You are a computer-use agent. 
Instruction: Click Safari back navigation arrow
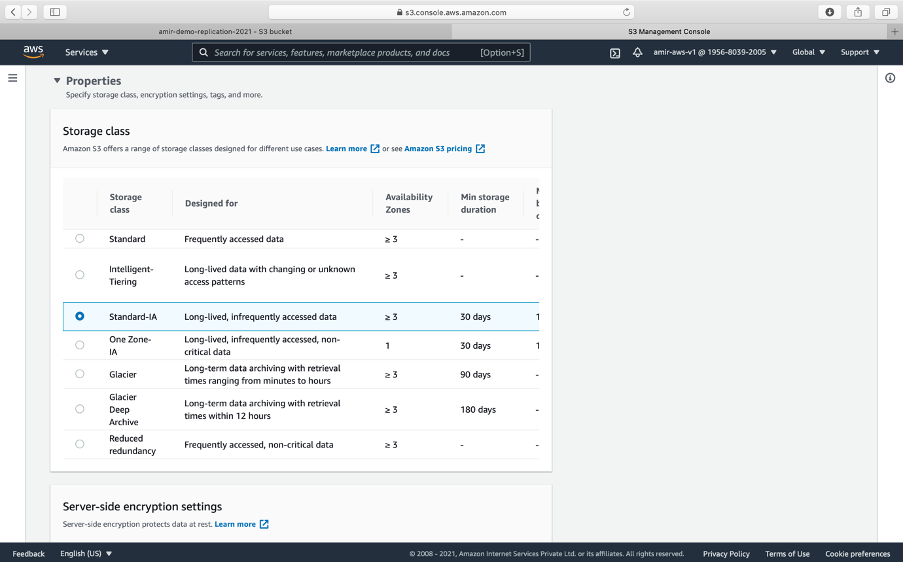point(13,12)
